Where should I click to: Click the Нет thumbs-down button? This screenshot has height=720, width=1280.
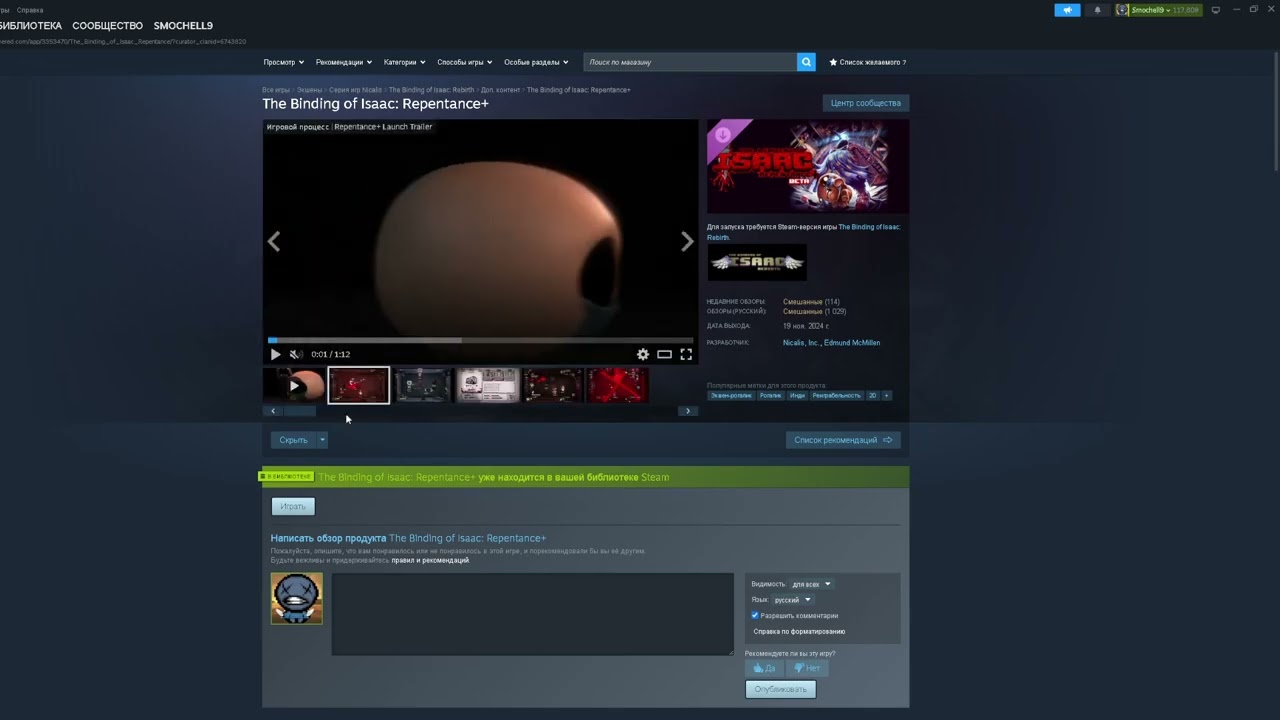pyautogui.click(x=807, y=668)
